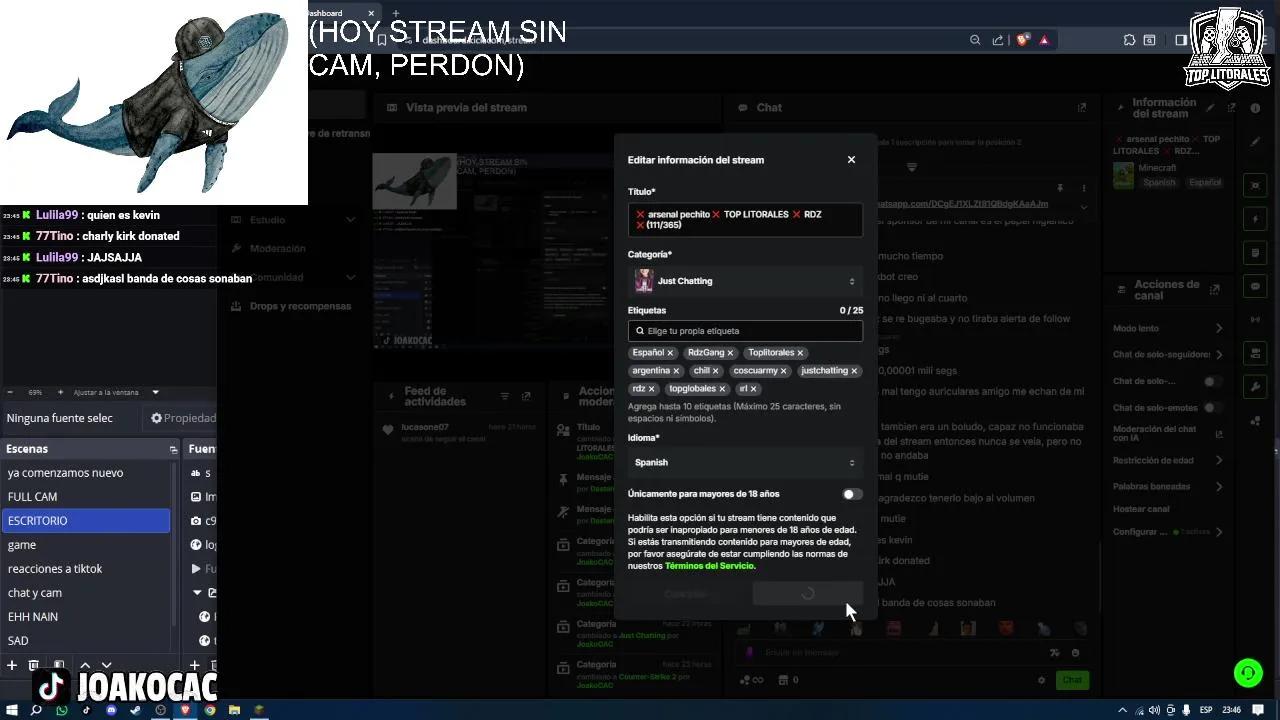The image size is (1280, 720).
Task: Open Moderación del chat con IA
Action: click(x=1168, y=434)
